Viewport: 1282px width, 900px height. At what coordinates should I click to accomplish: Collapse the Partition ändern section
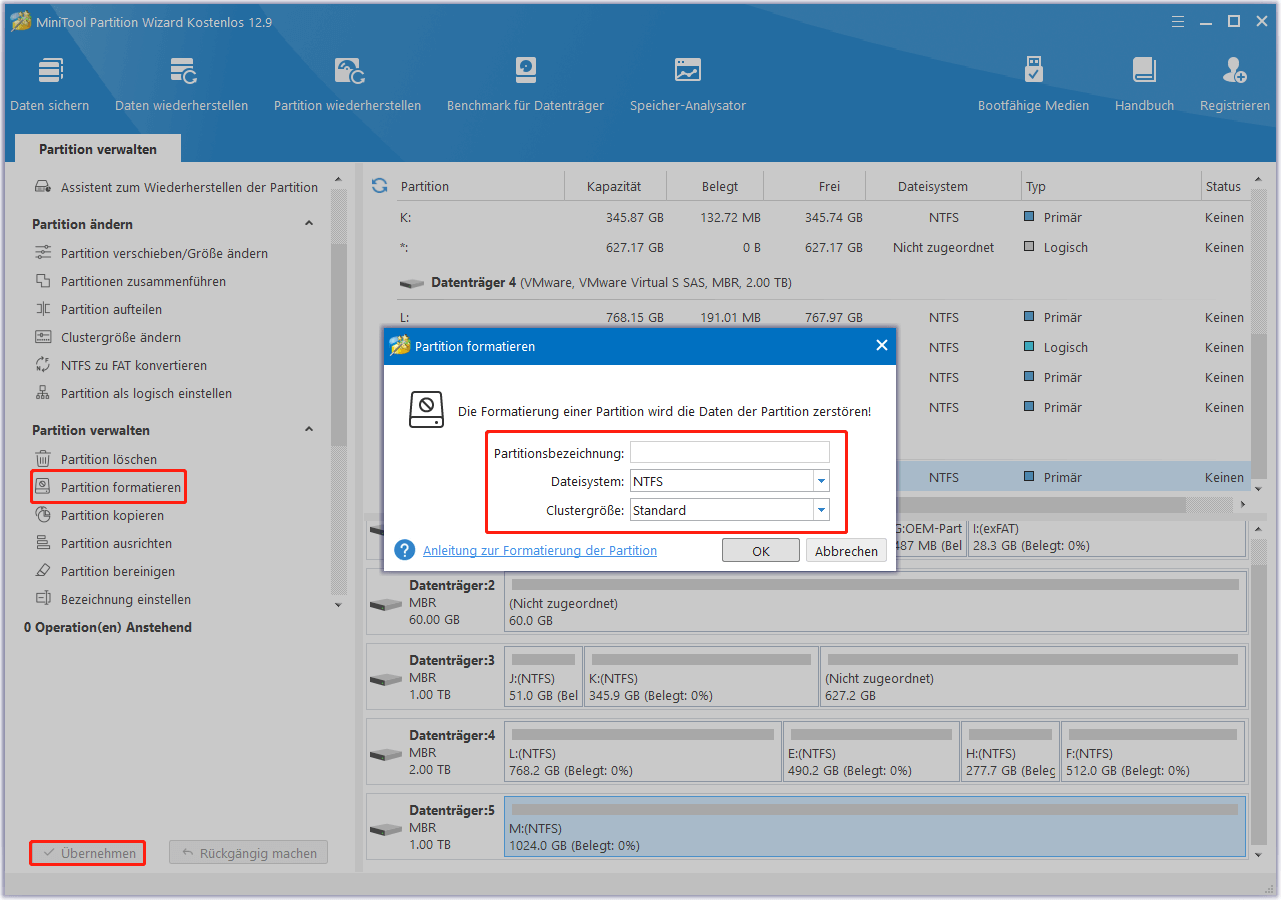309,224
